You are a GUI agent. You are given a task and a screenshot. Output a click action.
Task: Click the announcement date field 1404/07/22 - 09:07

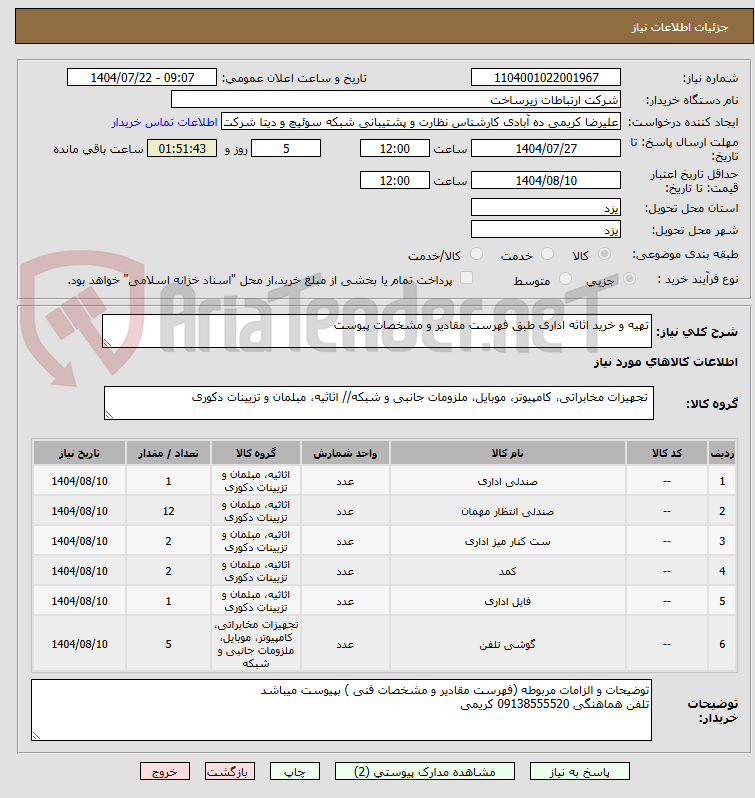point(142,77)
